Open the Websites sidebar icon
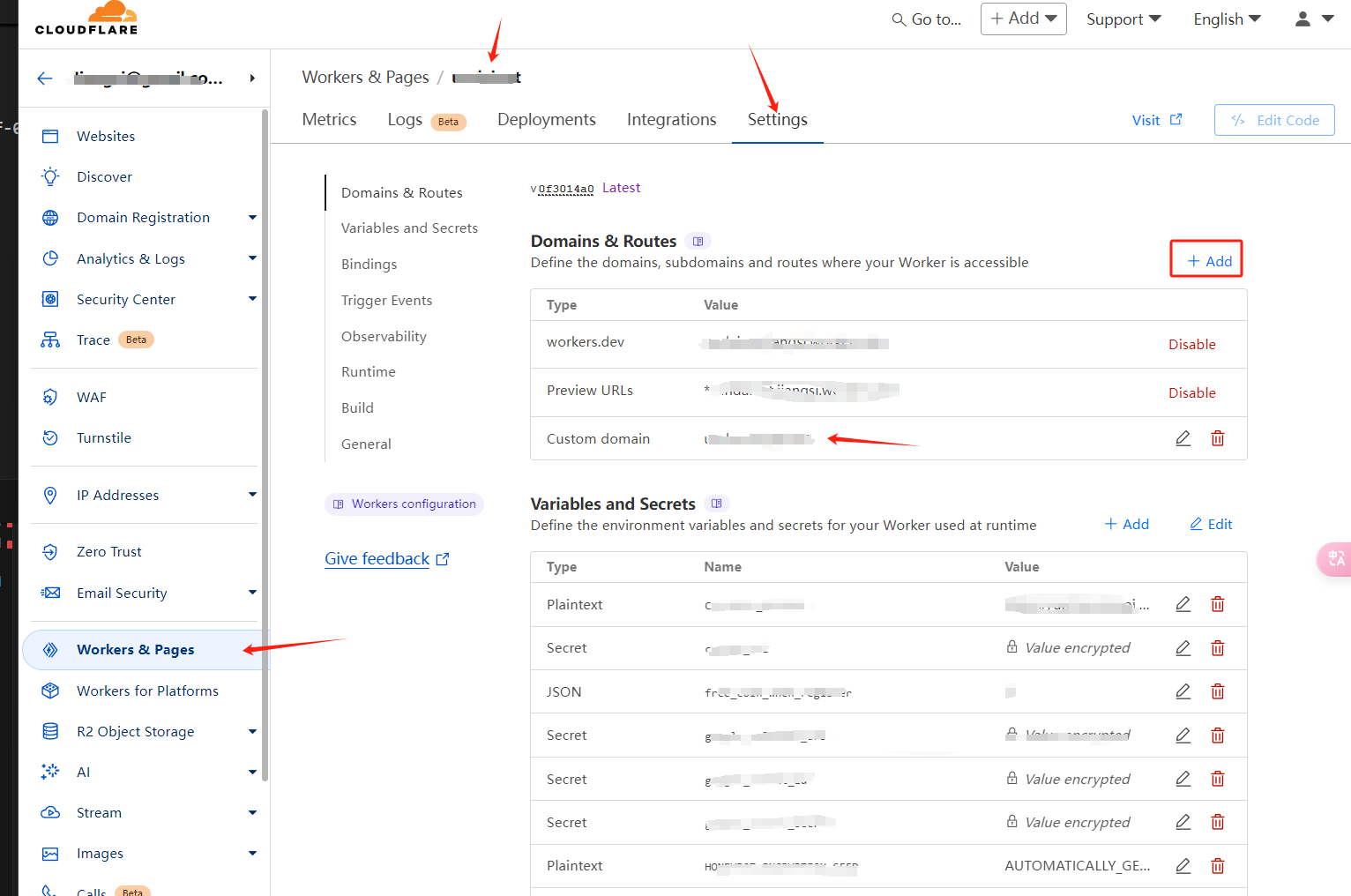The height and width of the screenshot is (896, 1351). click(50, 137)
